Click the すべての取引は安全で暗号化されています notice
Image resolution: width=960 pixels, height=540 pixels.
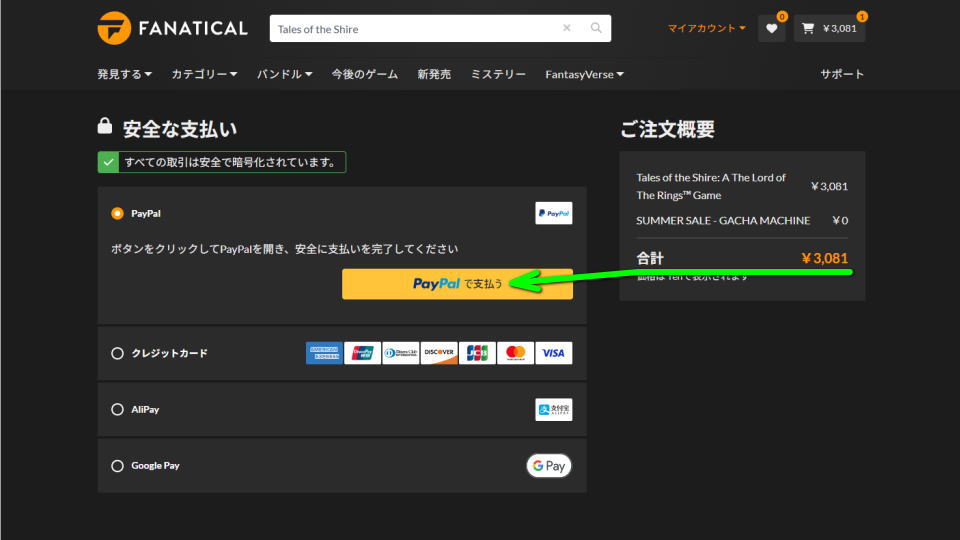(x=222, y=162)
